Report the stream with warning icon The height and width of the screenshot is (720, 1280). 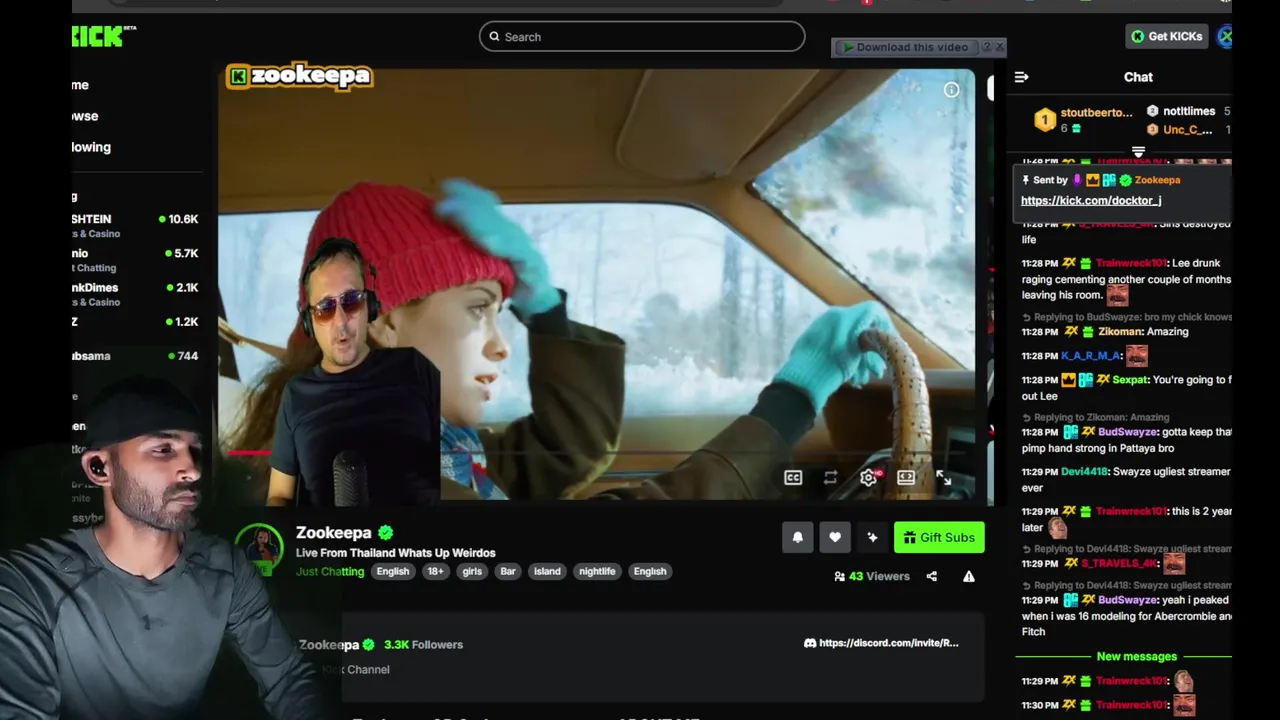click(x=968, y=576)
